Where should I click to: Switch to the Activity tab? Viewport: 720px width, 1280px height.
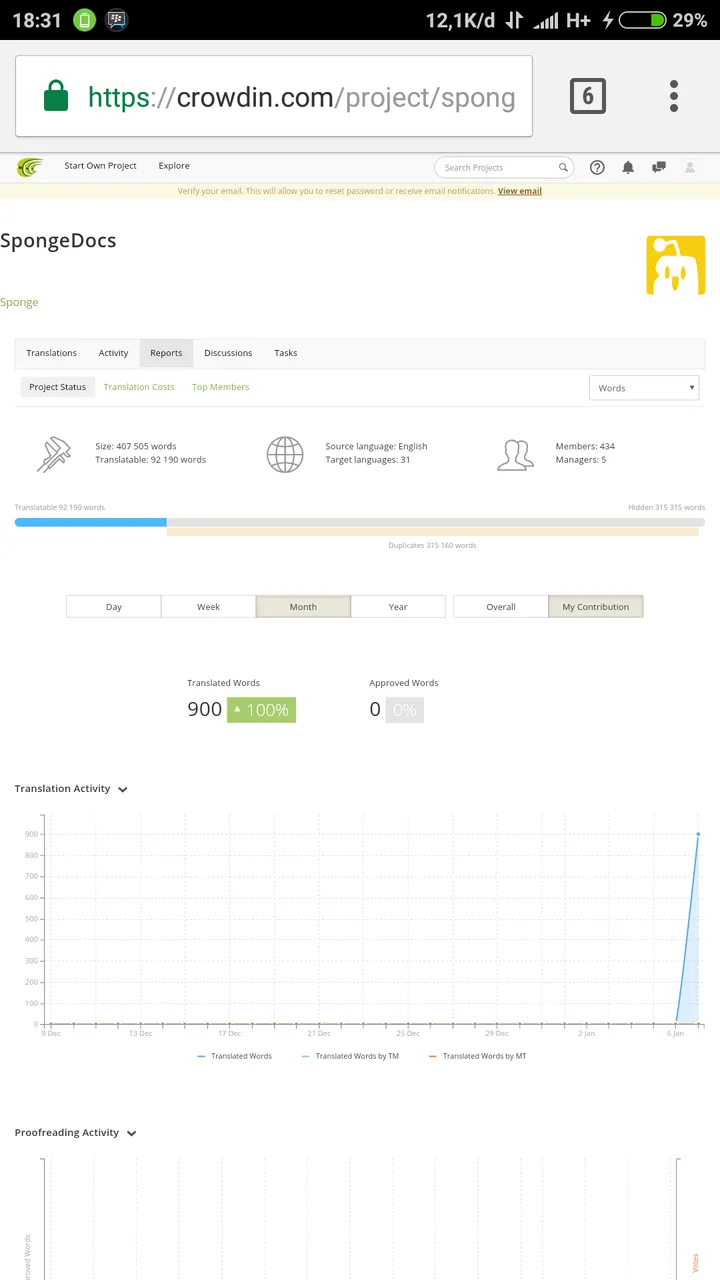113,353
